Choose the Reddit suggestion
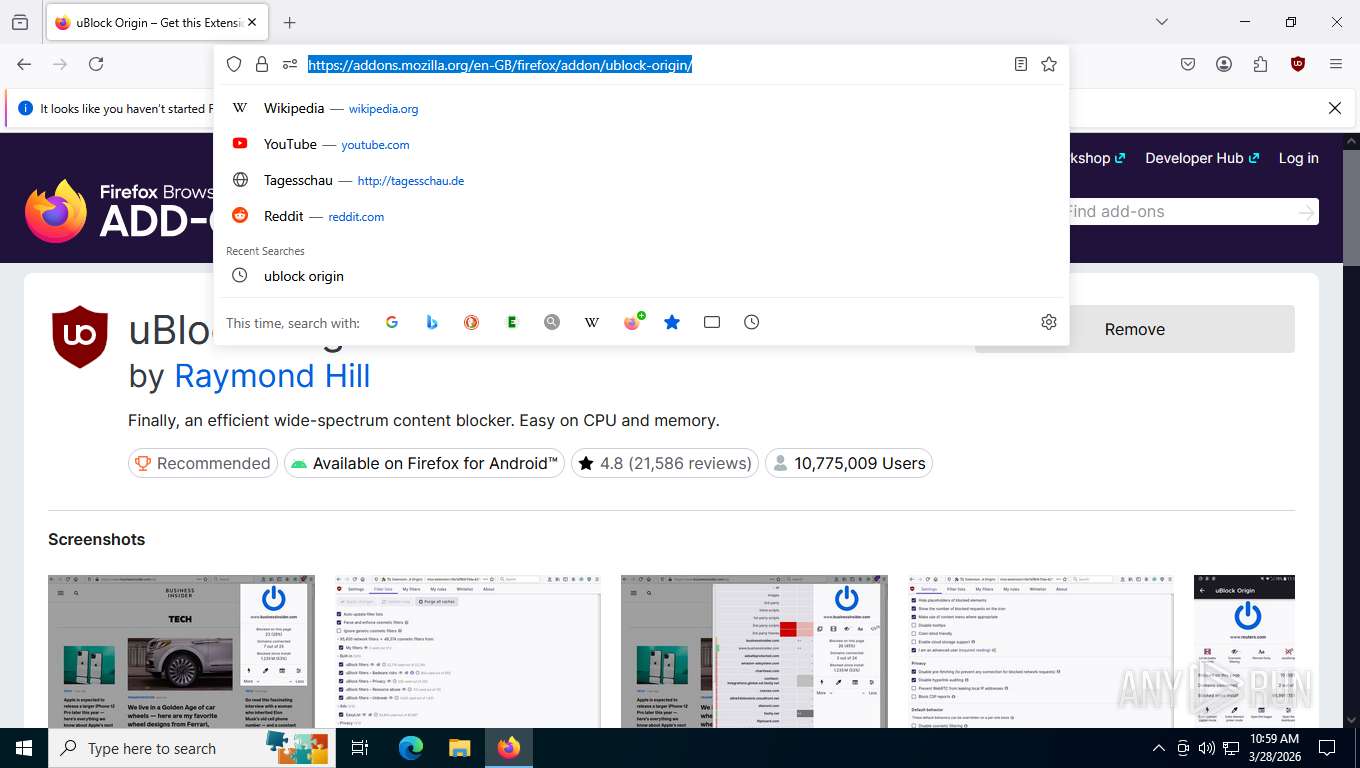The width and height of the screenshot is (1360, 768). 641,216
